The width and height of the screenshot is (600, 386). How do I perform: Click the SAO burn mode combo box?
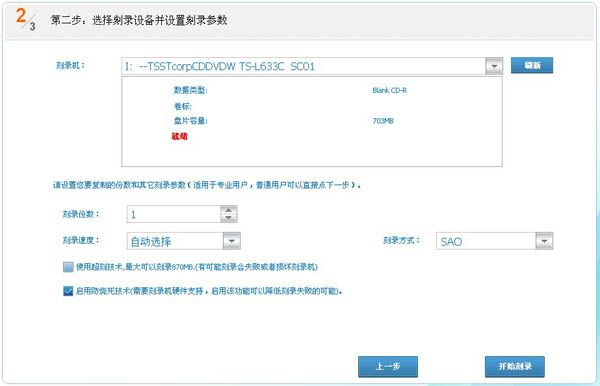click(494, 241)
